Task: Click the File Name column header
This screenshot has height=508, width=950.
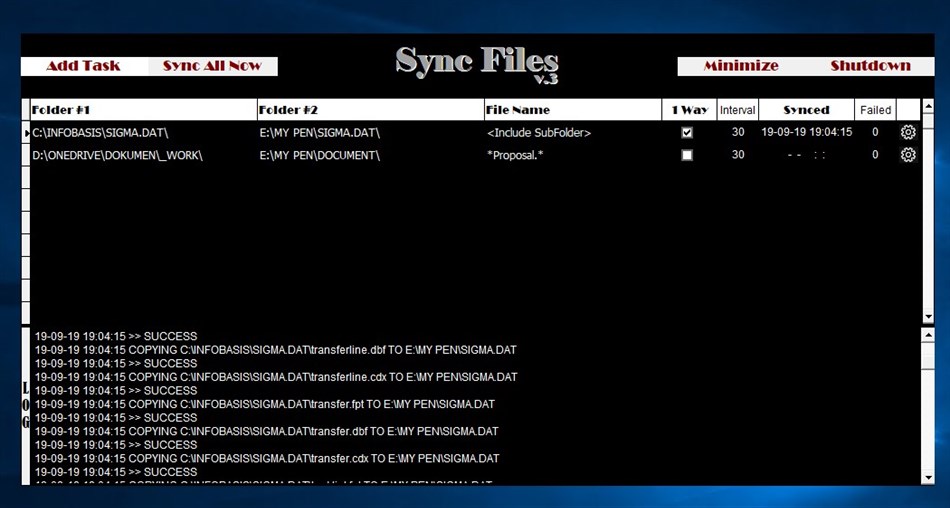Action: 573,110
